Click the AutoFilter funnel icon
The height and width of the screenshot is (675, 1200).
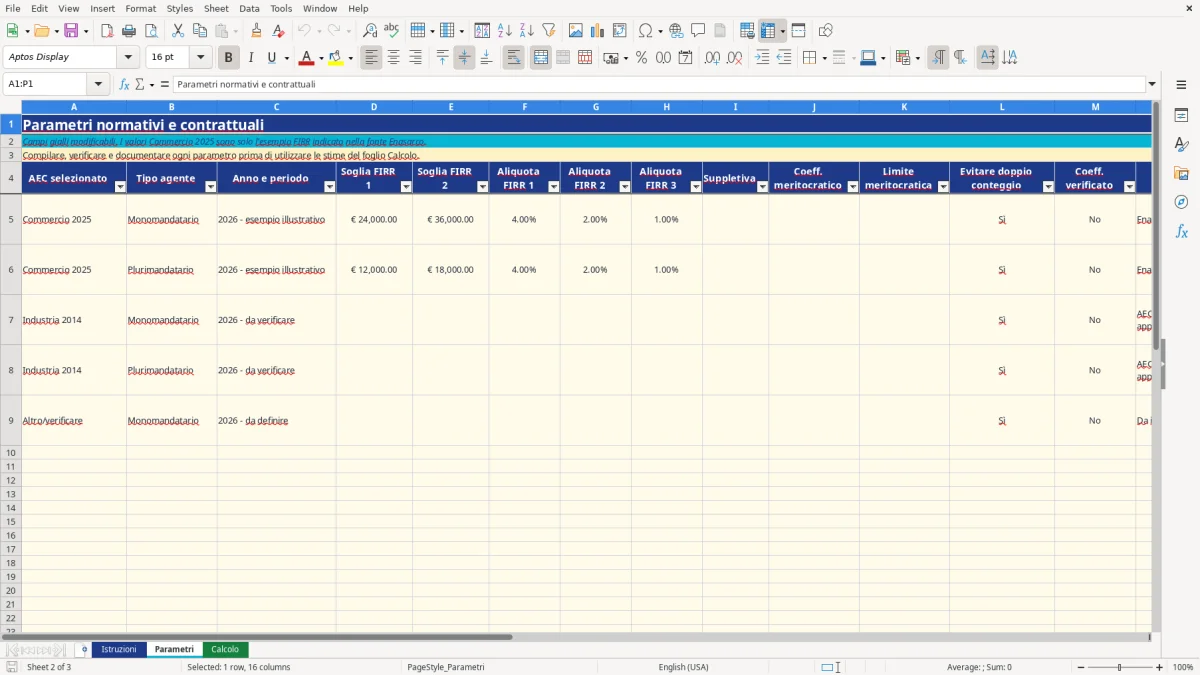(548, 31)
